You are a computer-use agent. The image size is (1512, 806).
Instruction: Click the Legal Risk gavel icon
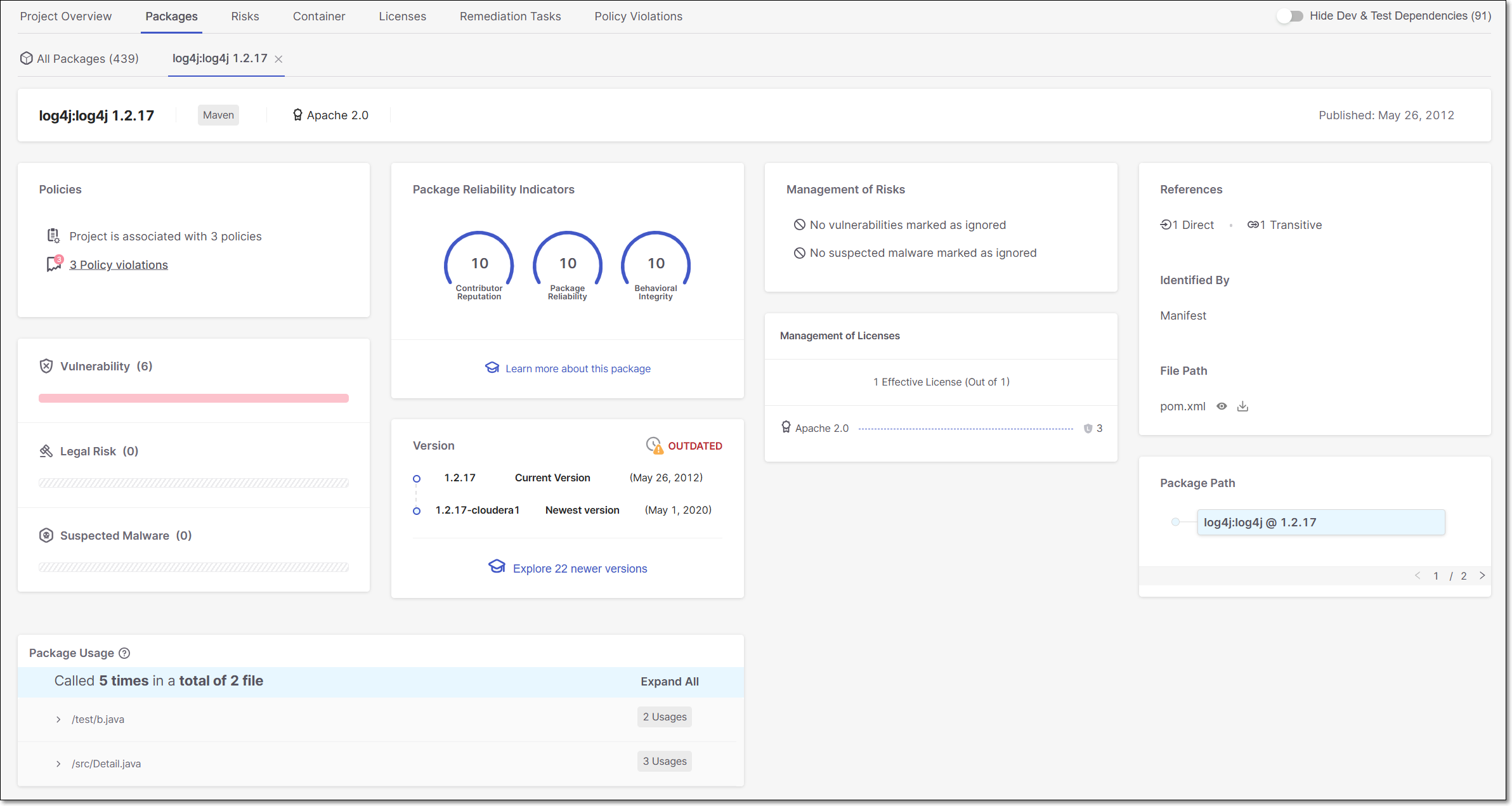(x=46, y=451)
